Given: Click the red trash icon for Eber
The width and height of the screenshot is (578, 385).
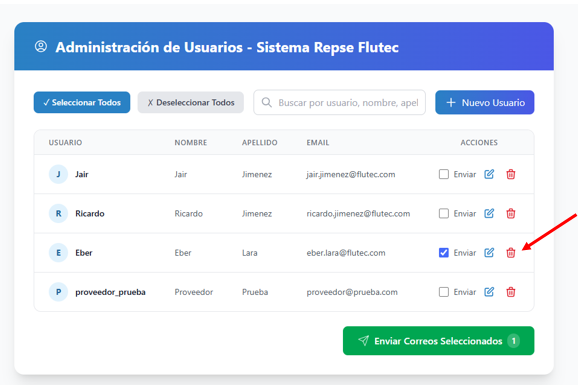Looking at the screenshot, I should point(511,253).
